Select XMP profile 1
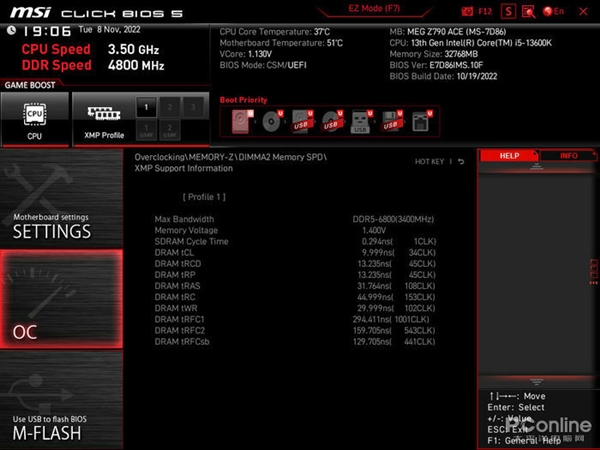600x450 pixels. pyautogui.click(x=146, y=107)
